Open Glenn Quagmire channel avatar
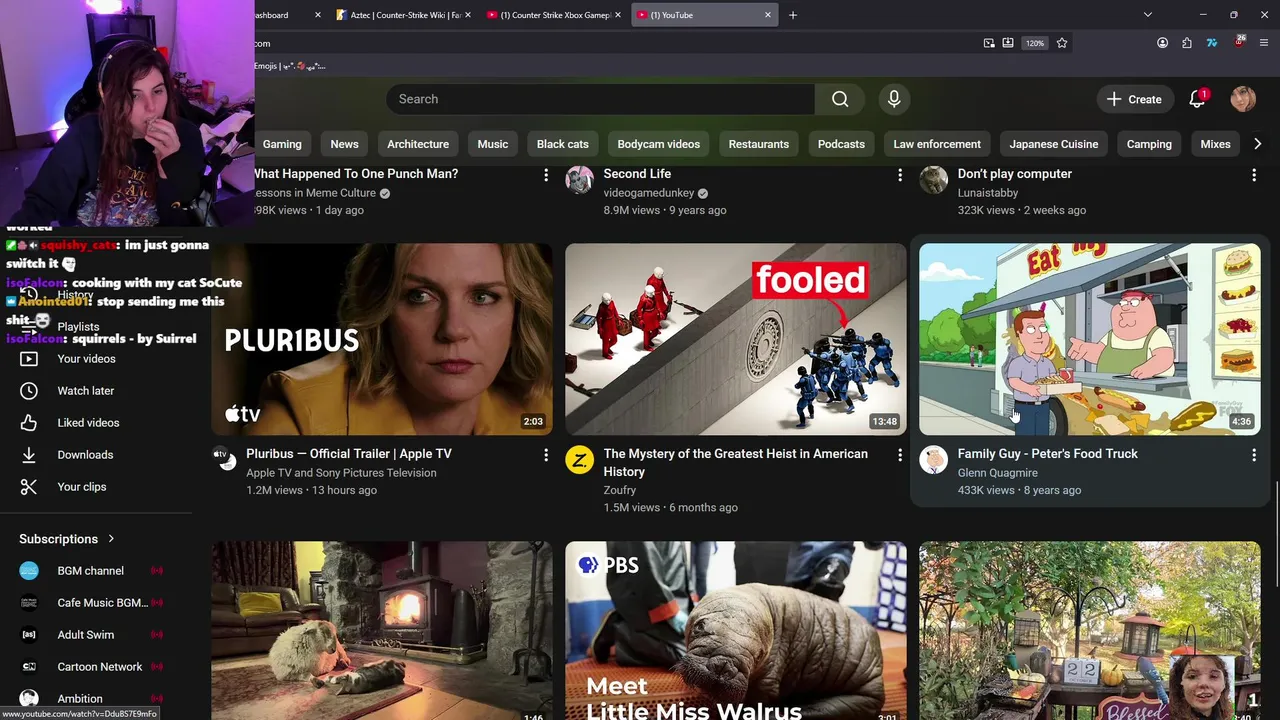Image resolution: width=1280 pixels, height=720 pixels. click(933, 460)
